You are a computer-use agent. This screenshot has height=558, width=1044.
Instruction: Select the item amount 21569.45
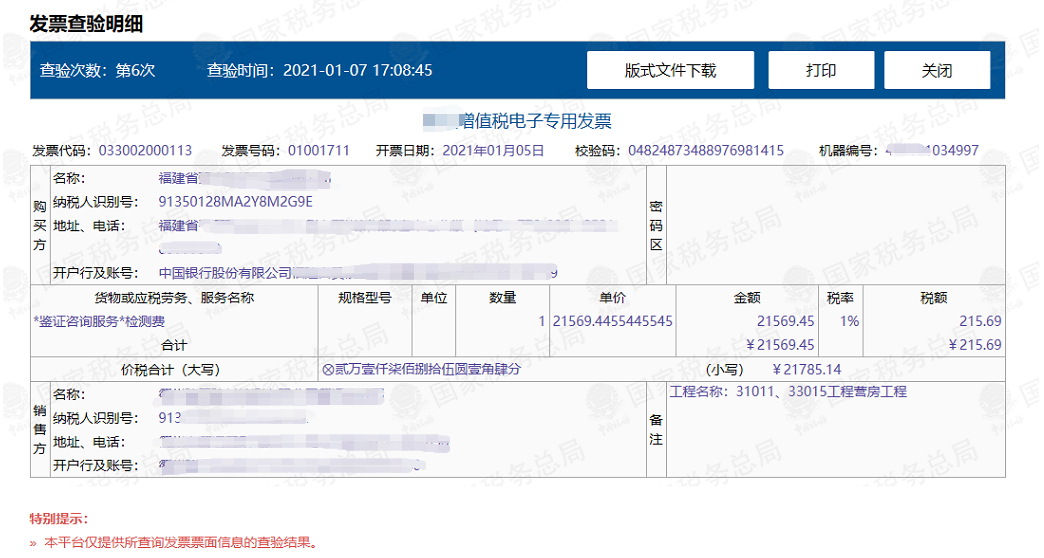tap(786, 322)
